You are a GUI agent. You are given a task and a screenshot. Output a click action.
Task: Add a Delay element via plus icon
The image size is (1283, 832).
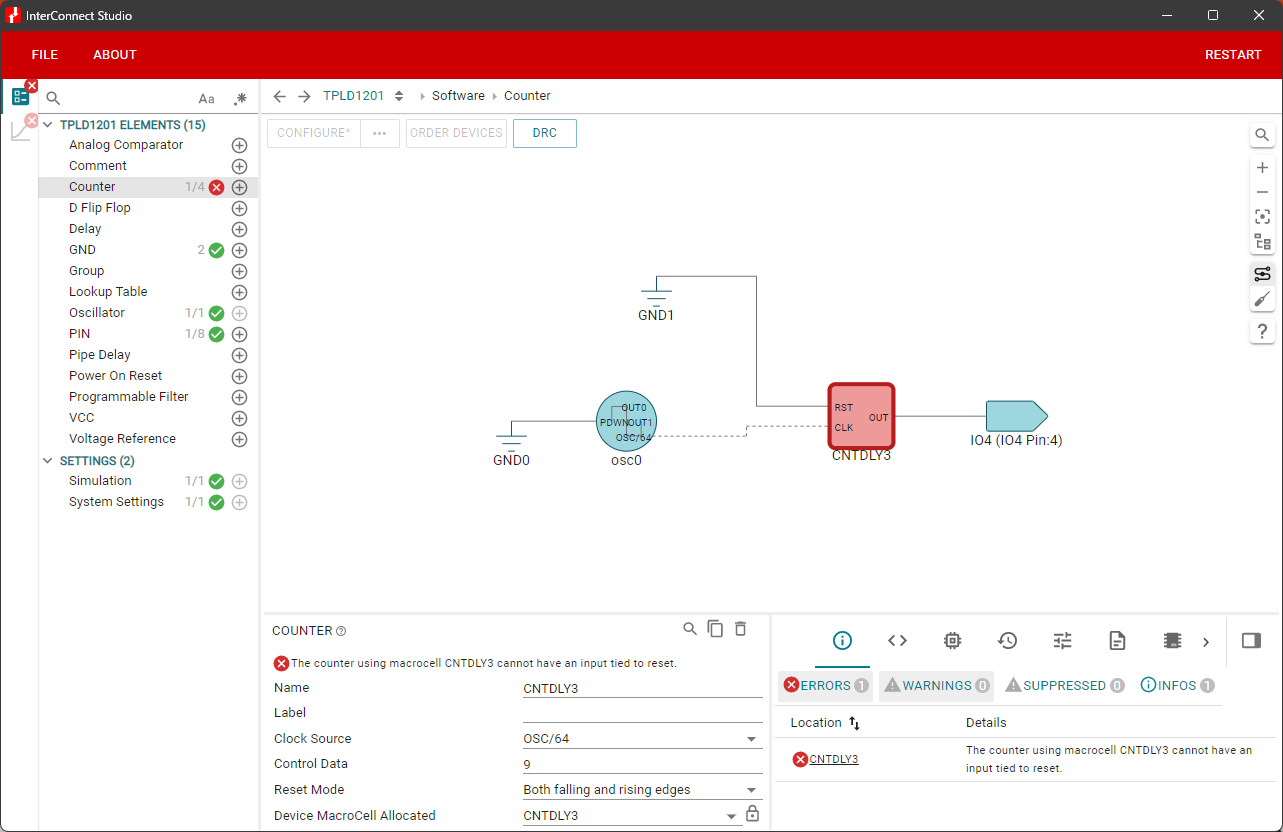(x=239, y=229)
